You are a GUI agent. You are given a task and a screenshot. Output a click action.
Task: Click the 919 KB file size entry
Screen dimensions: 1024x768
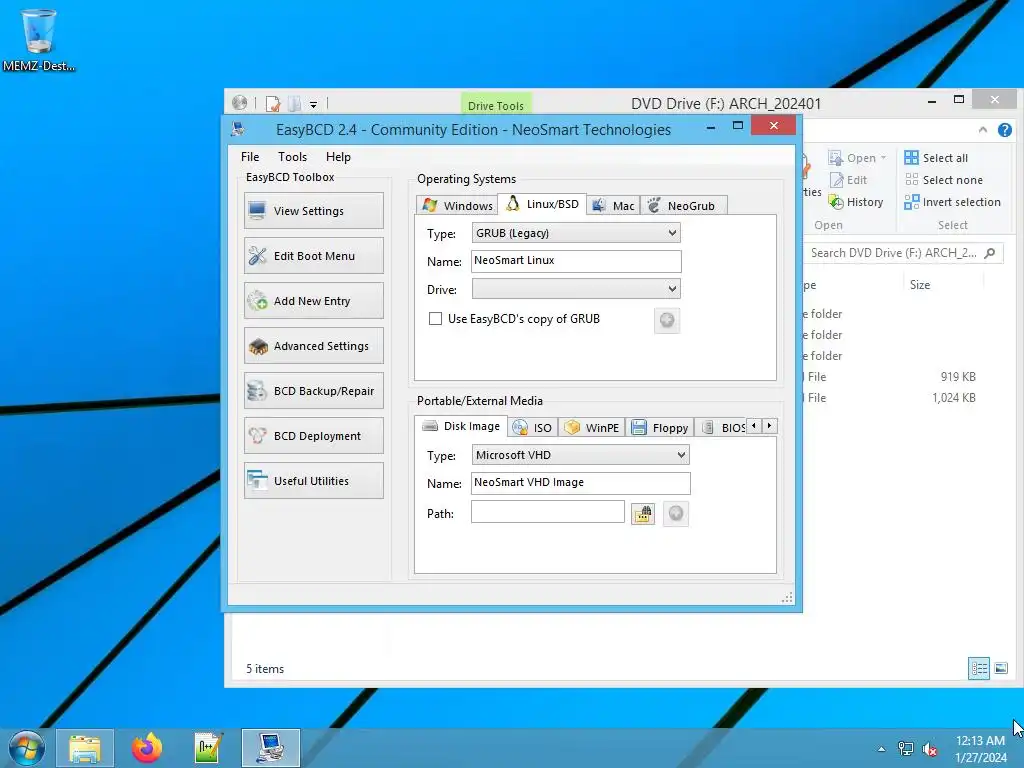[x=958, y=377]
